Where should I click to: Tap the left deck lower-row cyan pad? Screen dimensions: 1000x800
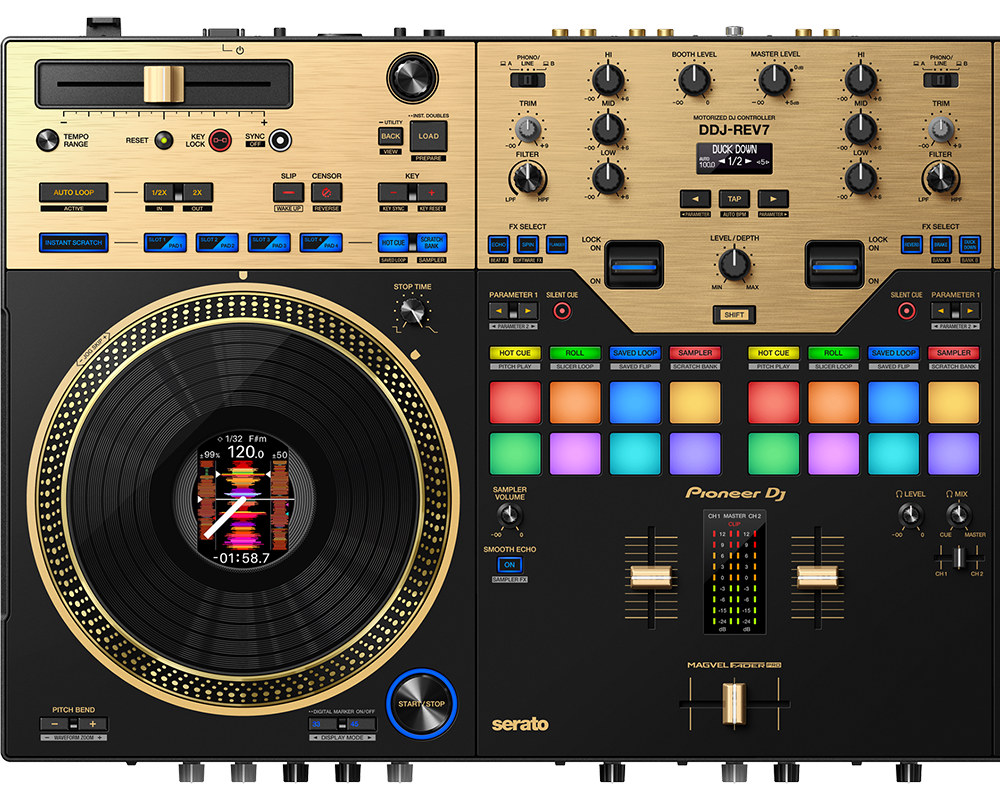pyautogui.click(x=635, y=453)
